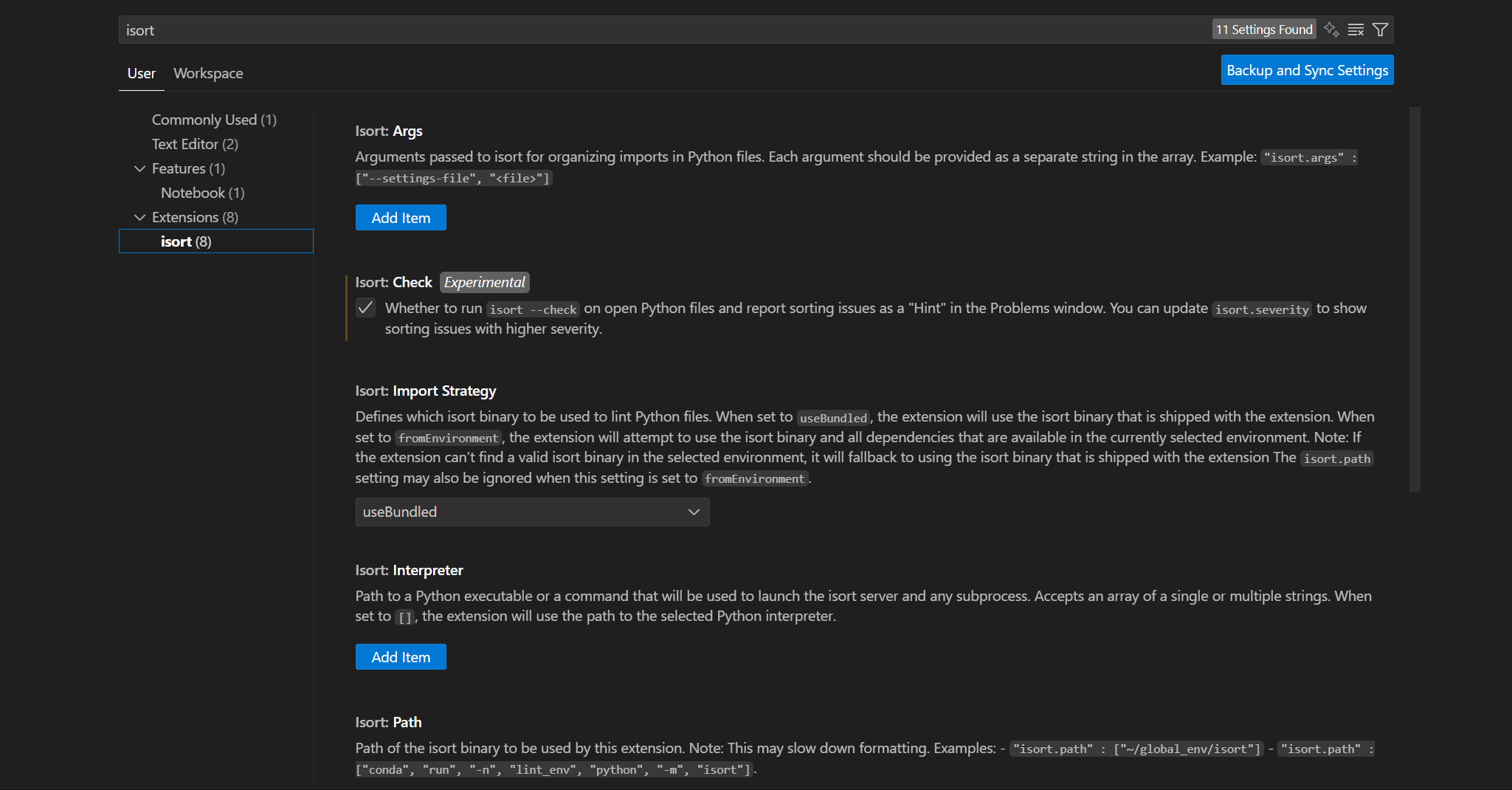Click the Isort: Import Strategy setting title
Viewport: 1512px width, 790px height.
coord(426,391)
